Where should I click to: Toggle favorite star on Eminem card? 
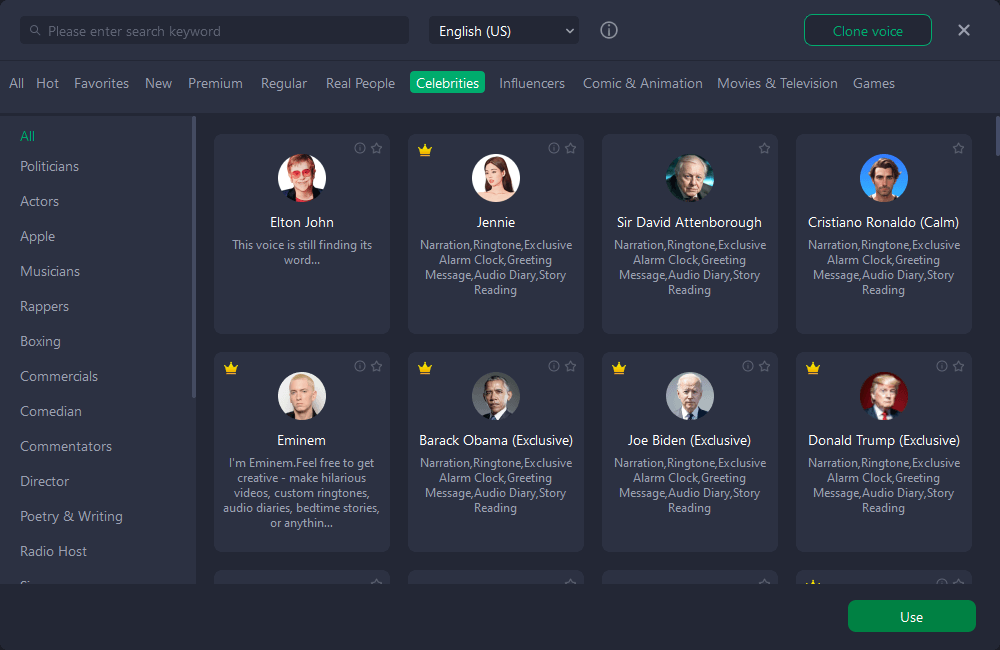[x=376, y=366]
